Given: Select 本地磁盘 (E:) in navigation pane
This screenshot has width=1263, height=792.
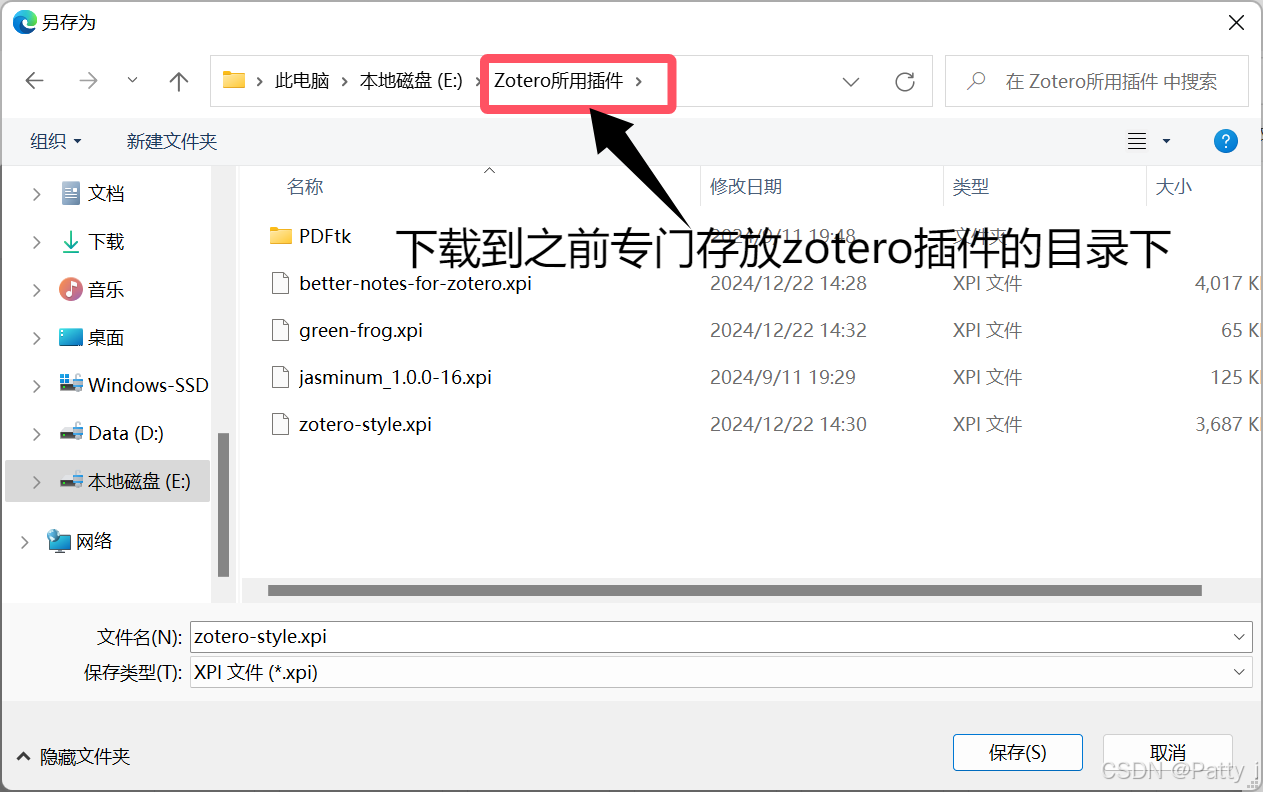Looking at the screenshot, I should coord(139,481).
